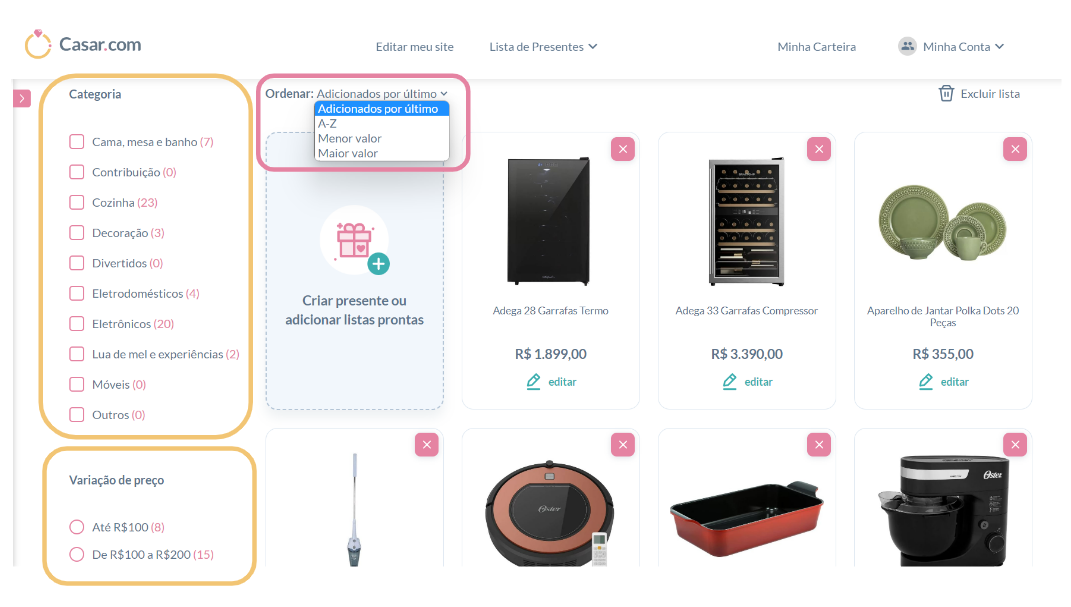Remove Adega 33 Garrafas Compressor with its X
This screenshot has height=607, width=1071.
(819, 149)
